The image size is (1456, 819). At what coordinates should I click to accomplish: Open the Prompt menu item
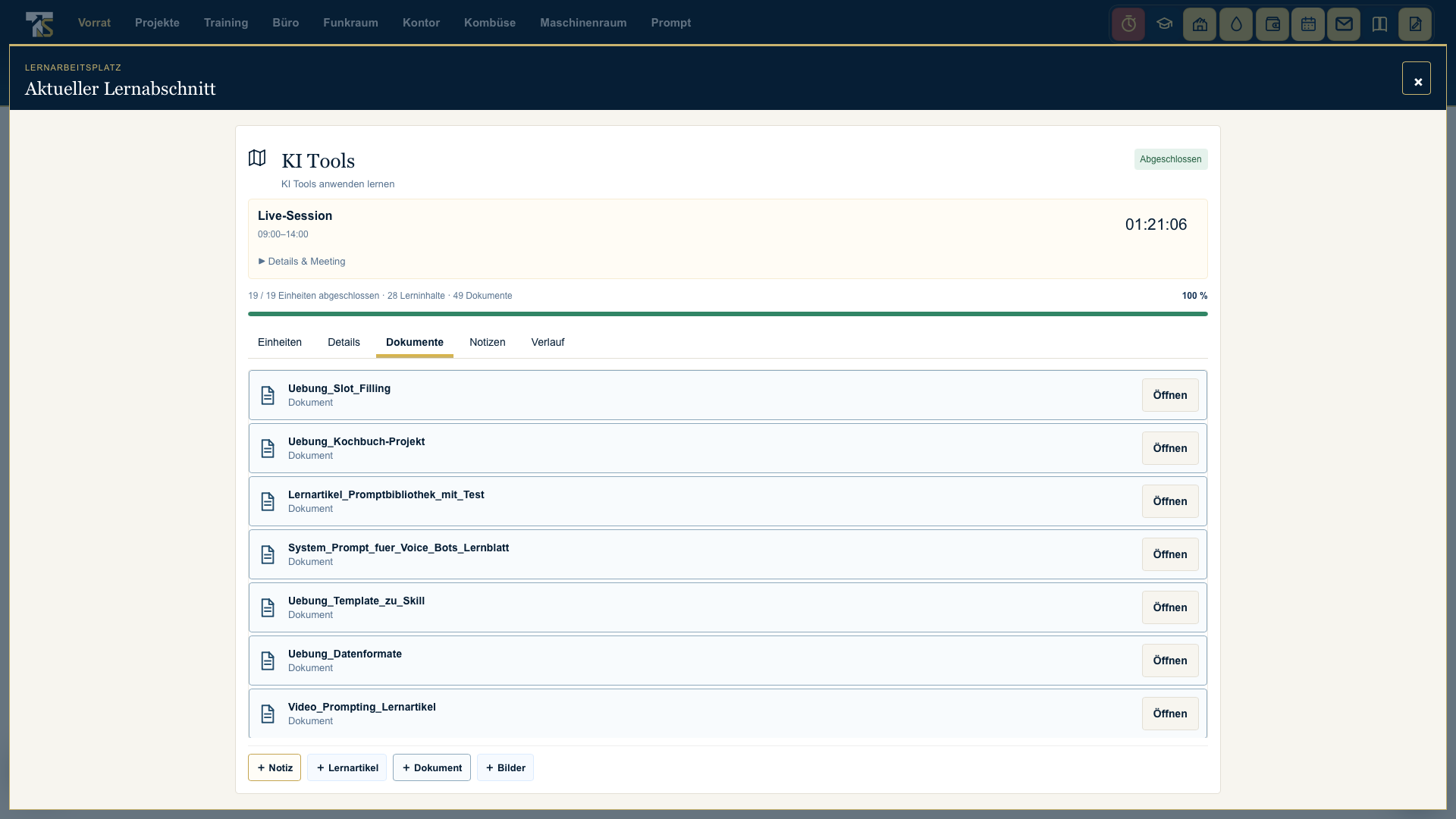(671, 23)
